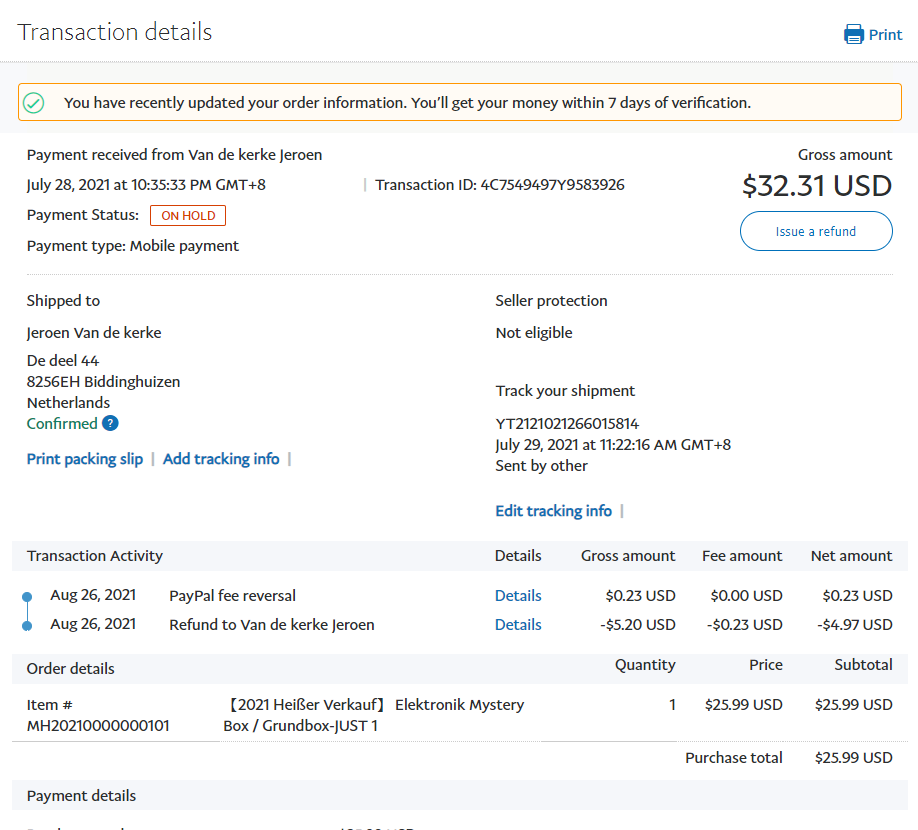This screenshot has height=830, width=918.
Task: Open the help icon next to Confirmed
Action: [110, 423]
